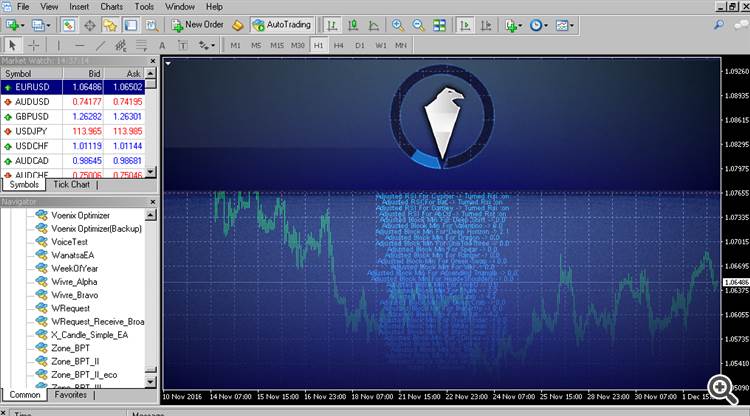Screen dimensions: 750x416
Task: Switch to Navigator Favorites tab
Action: click(70, 395)
